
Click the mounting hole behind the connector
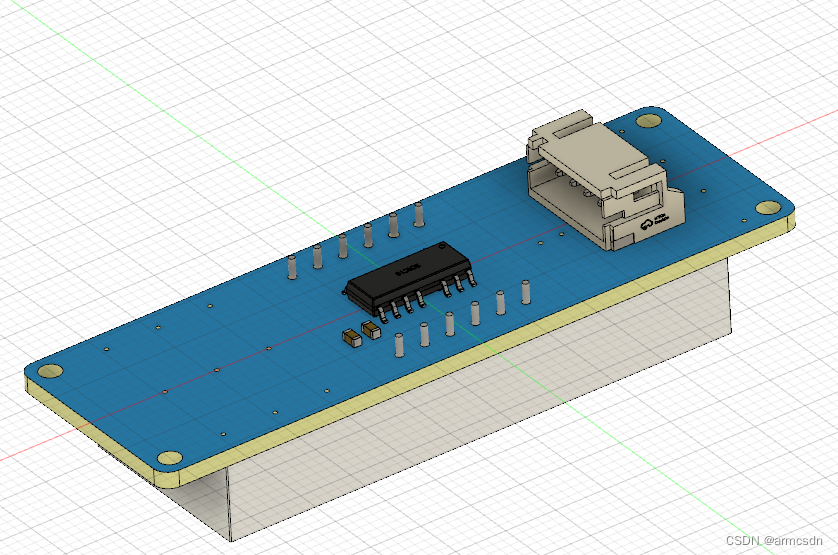click(649, 121)
